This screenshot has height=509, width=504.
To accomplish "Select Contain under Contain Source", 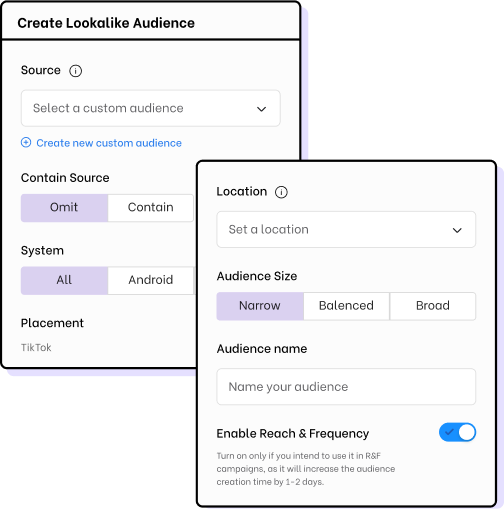I will click(151, 208).
